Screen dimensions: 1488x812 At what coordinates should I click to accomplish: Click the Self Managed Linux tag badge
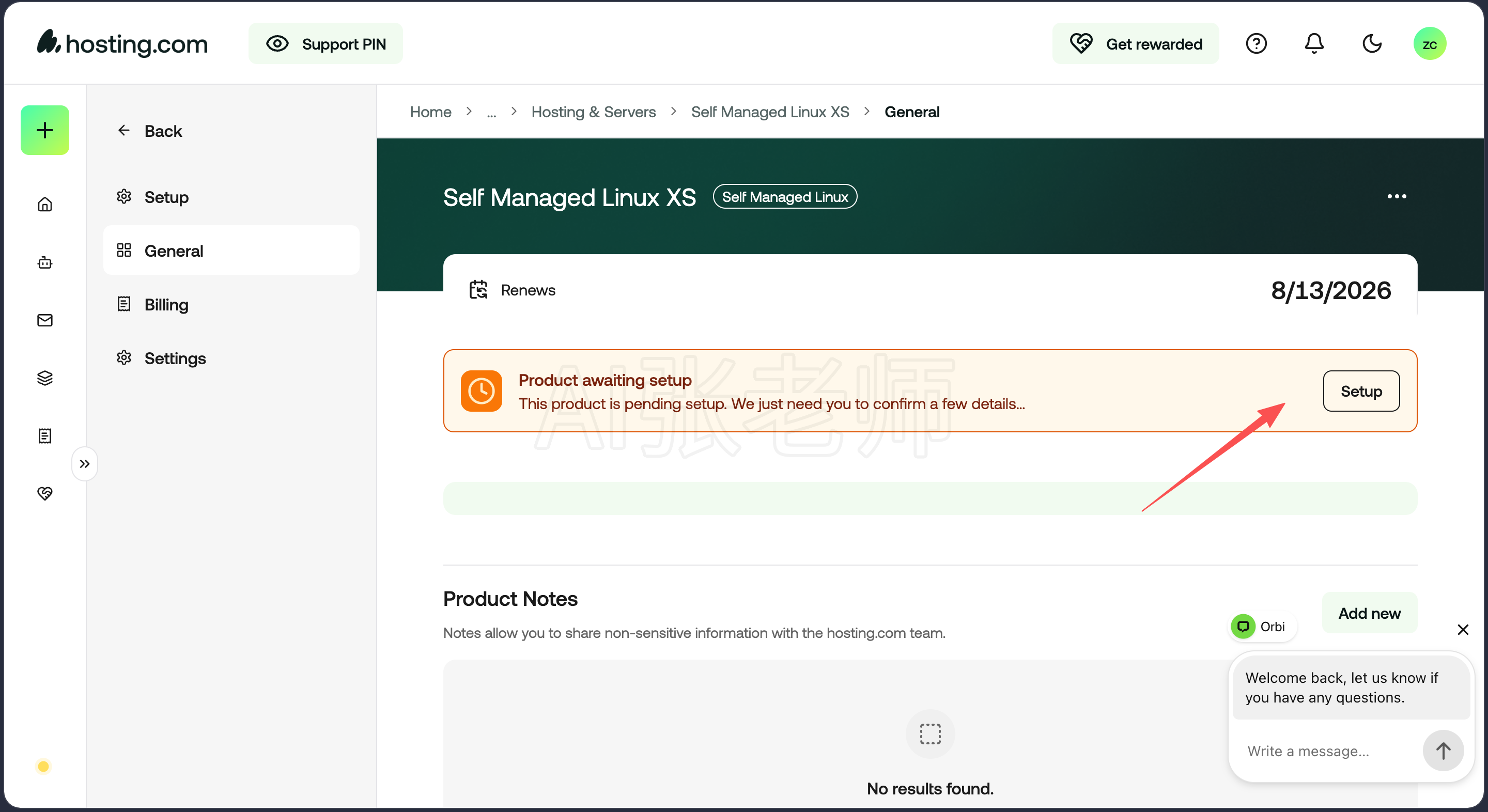[x=785, y=197]
